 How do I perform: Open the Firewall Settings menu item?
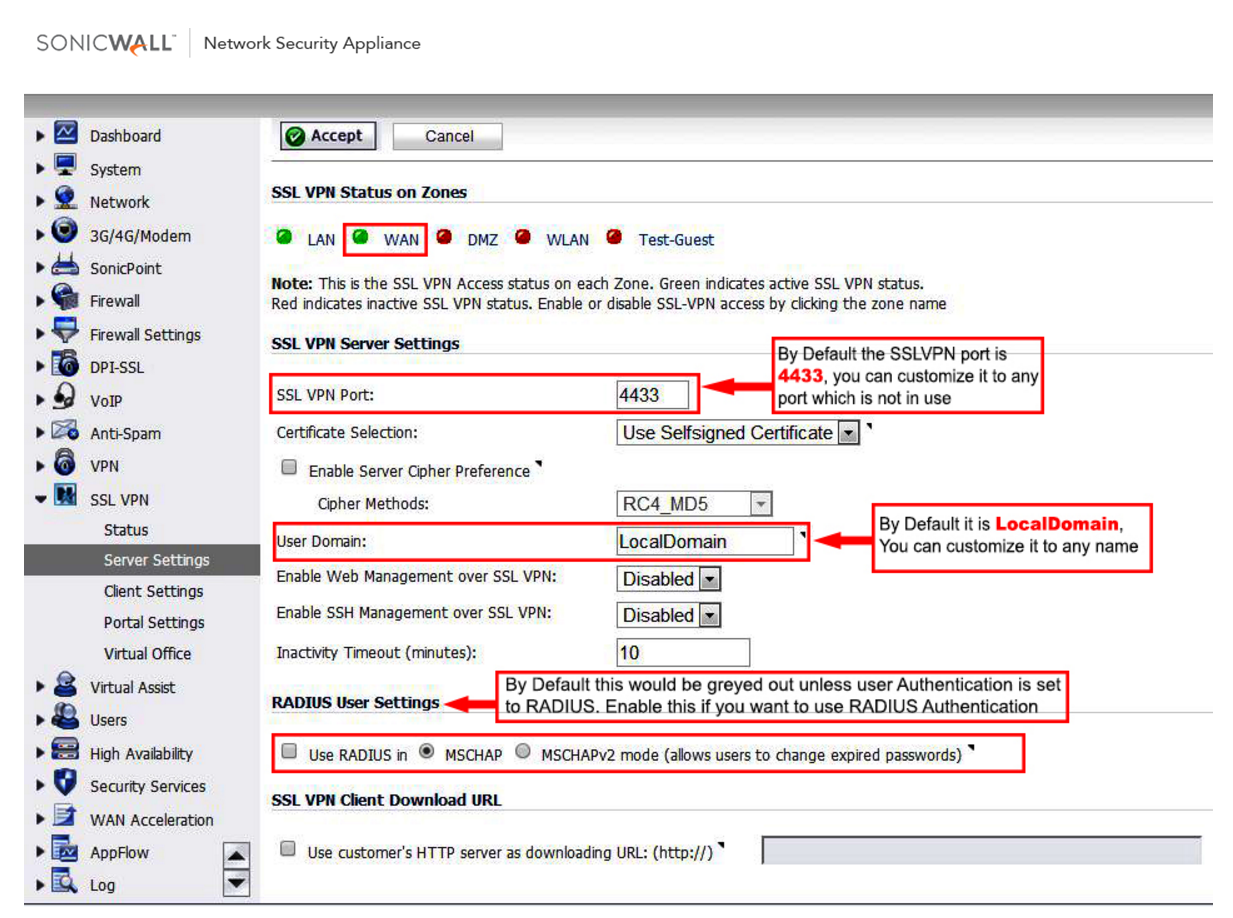pyautogui.click(x=145, y=335)
